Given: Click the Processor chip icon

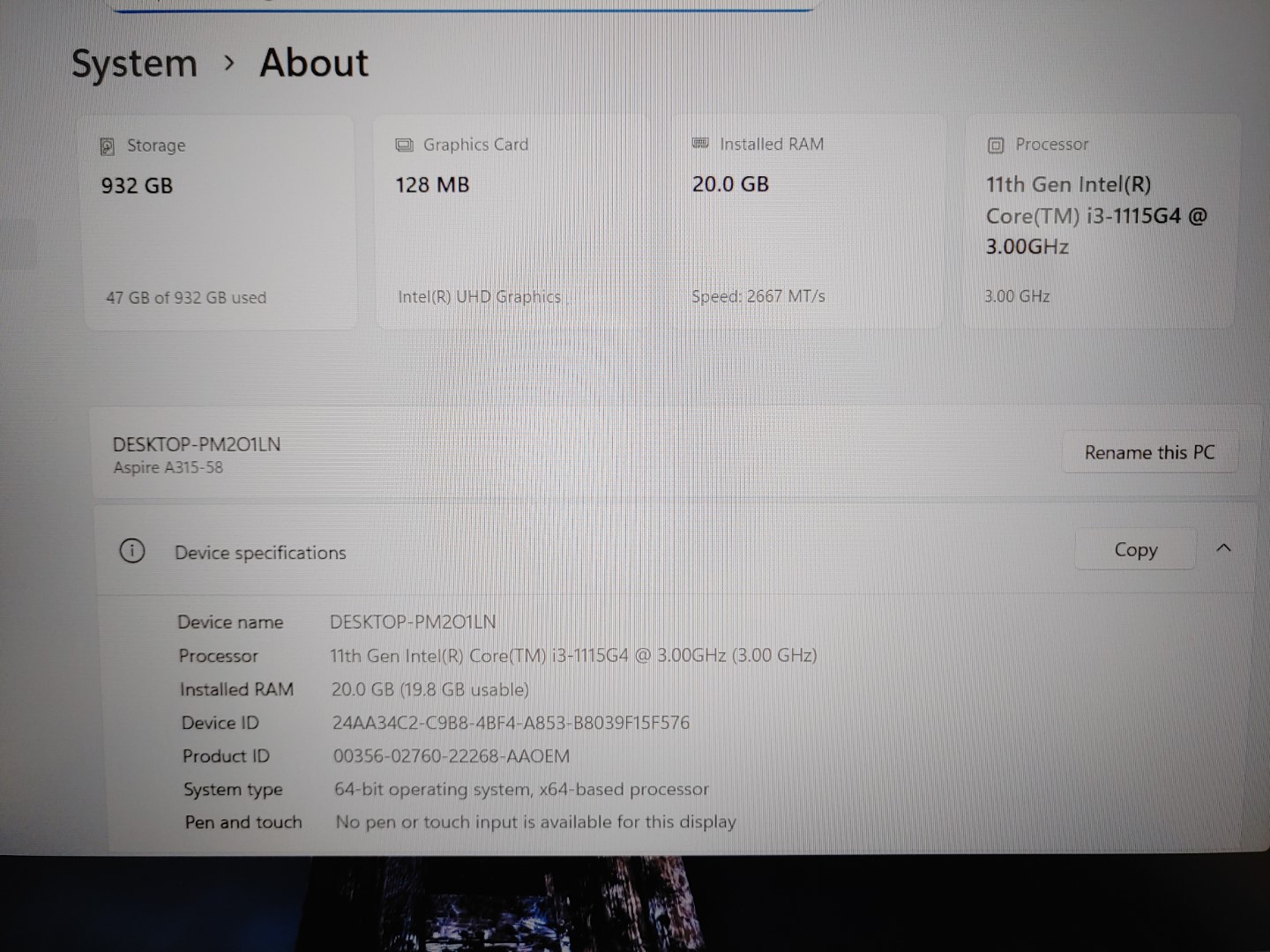Looking at the screenshot, I should (x=996, y=145).
